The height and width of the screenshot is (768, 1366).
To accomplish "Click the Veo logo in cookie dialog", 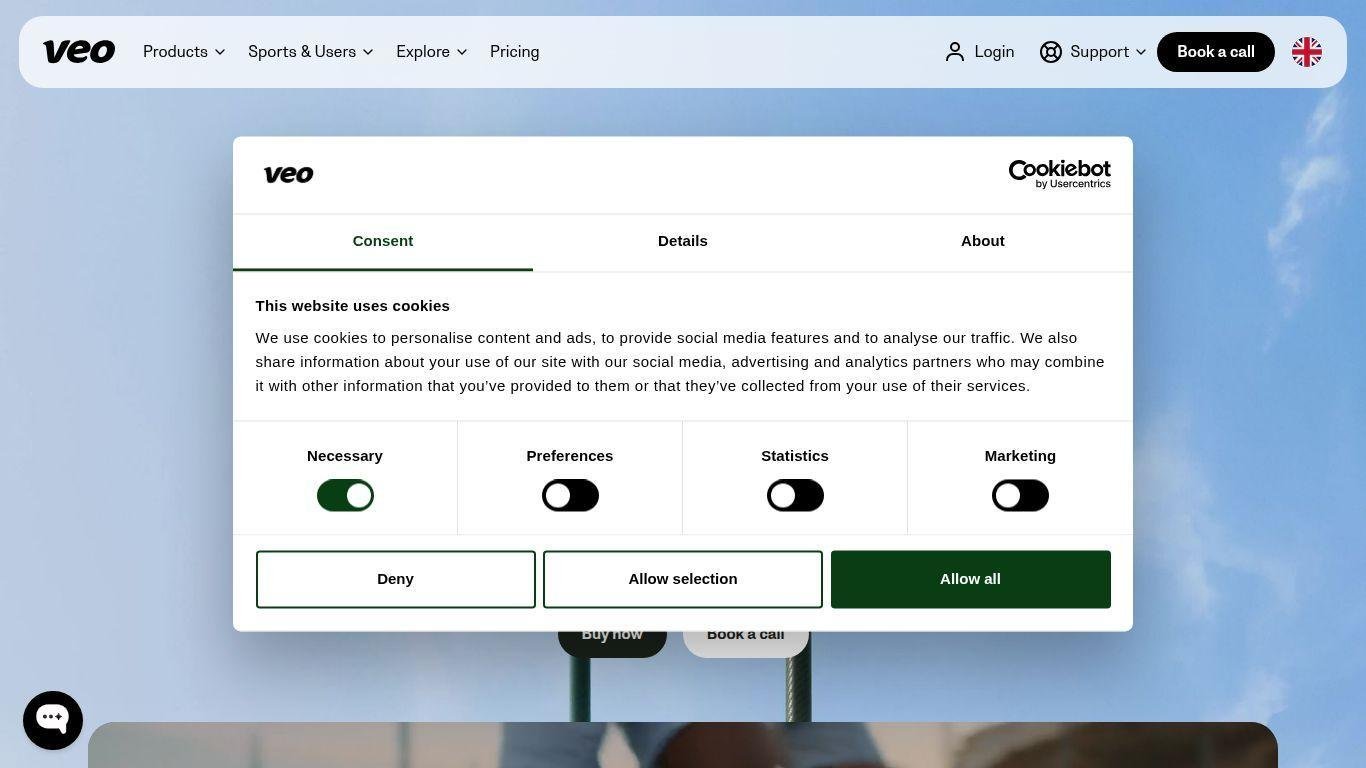I will click(x=288, y=175).
